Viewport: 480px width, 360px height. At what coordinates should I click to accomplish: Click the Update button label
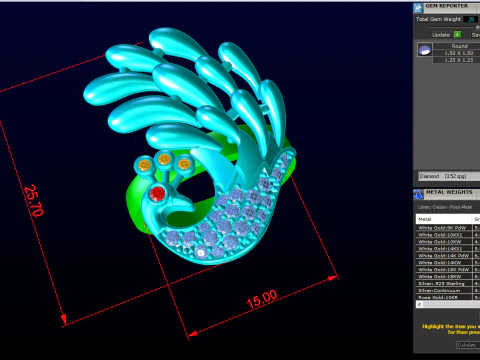(x=441, y=35)
